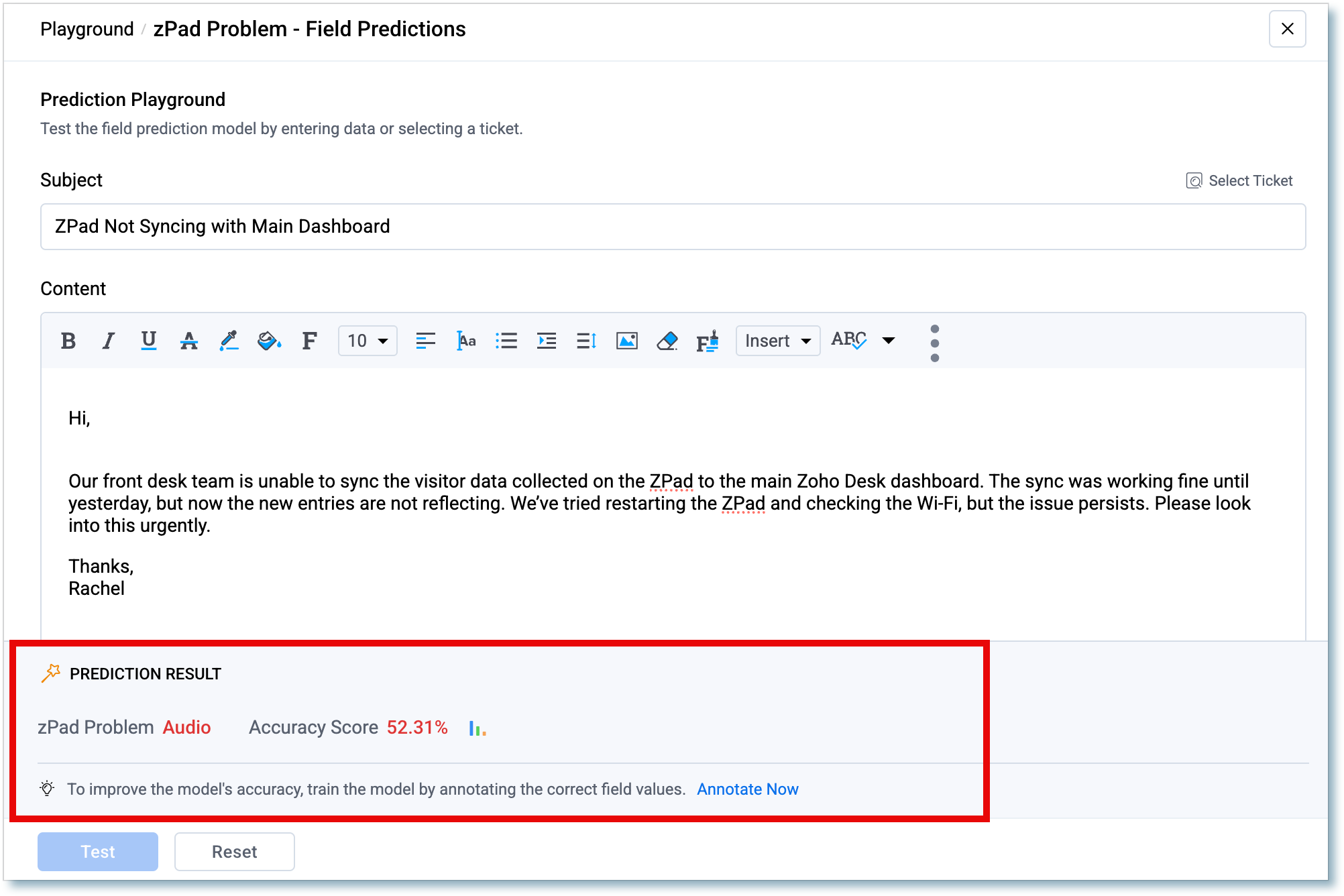
Task: Click the Annotate Now link
Action: pyautogui.click(x=748, y=789)
